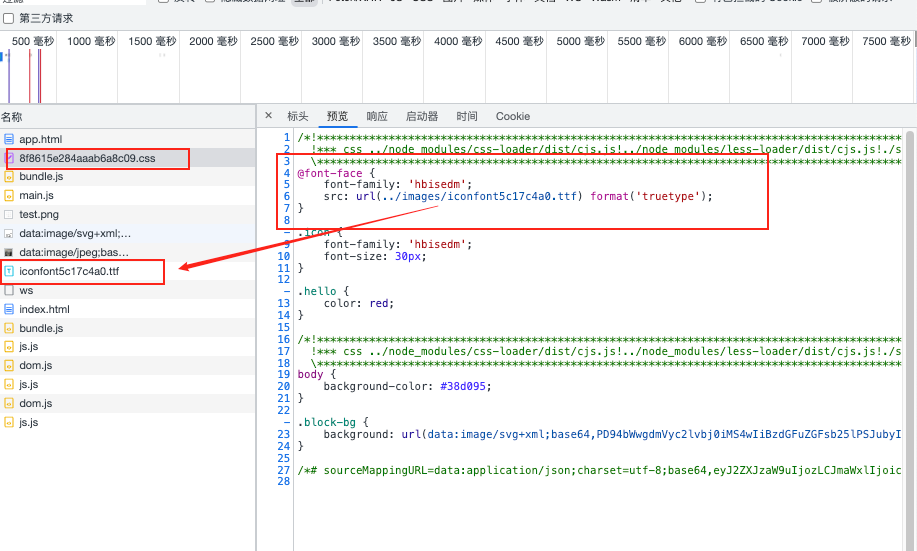Viewport: 917px width, 551px height.
Task: Click the ws websocket row icon
Action: click(x=9, y=290)
